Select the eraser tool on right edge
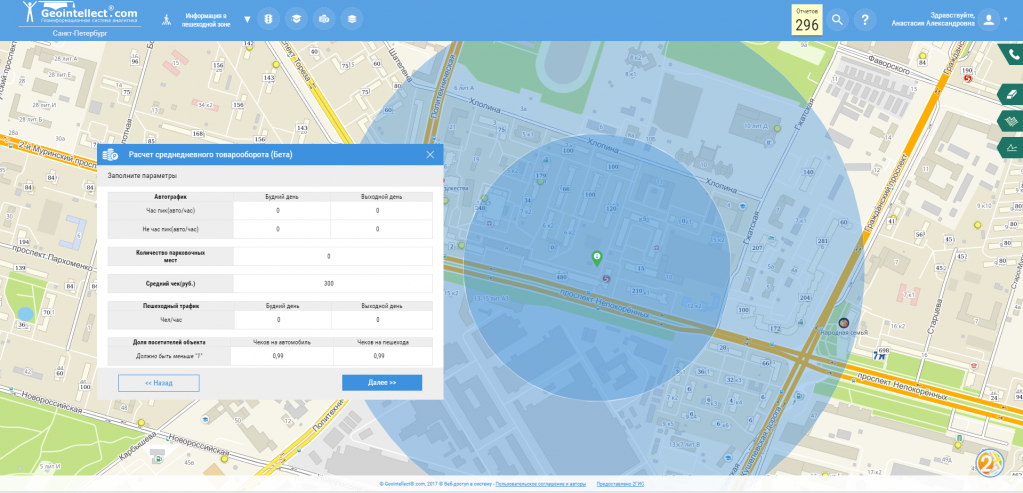 (1012, 93)
